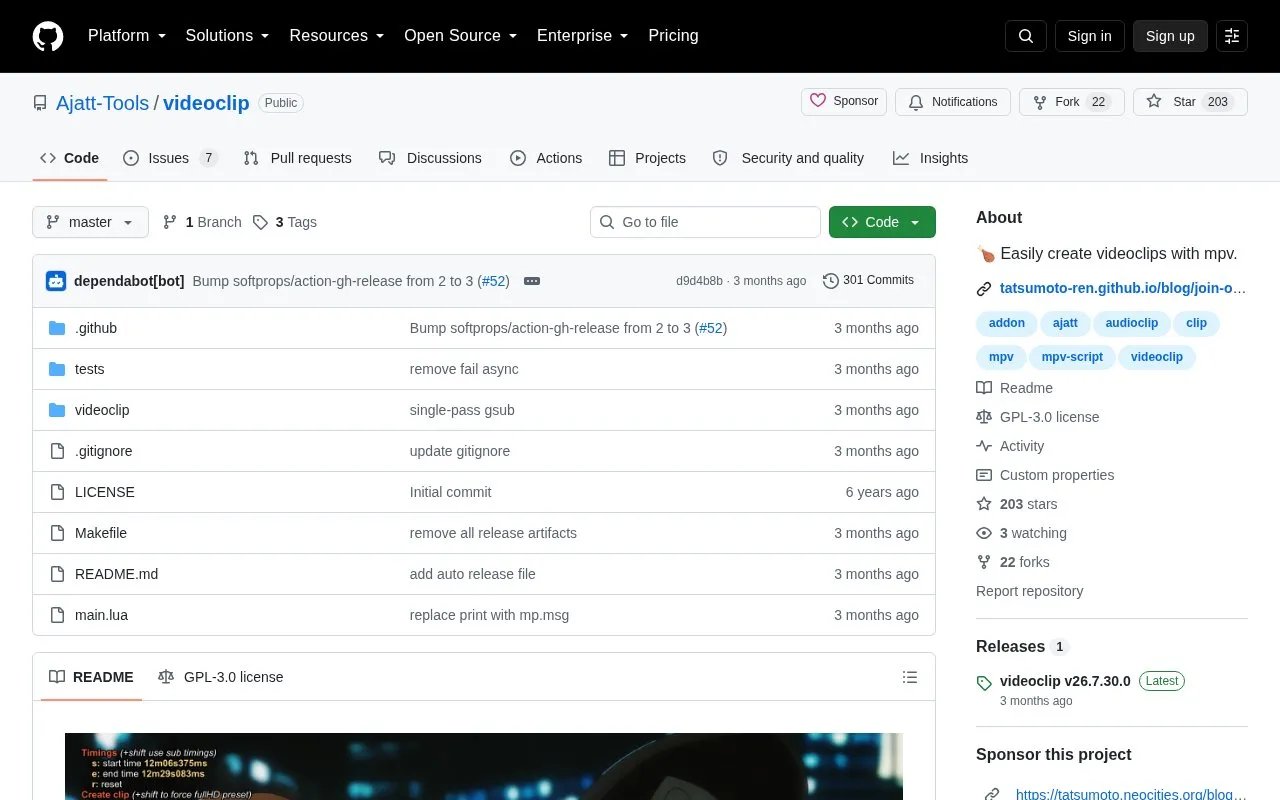Click the mpv-script topic tag
This screenshot has height=800, width=1280.
[1072, 357]
